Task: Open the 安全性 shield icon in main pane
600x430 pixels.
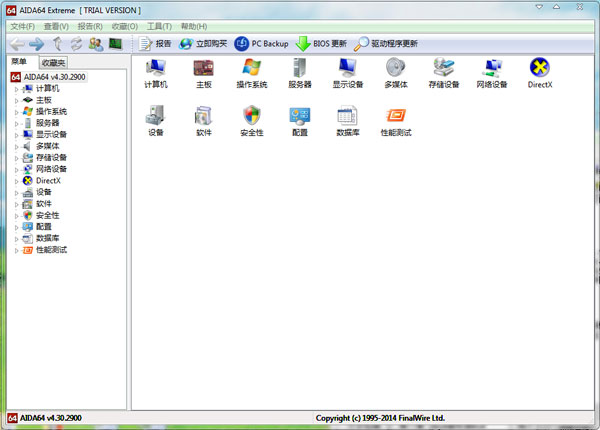Action: click(251, 121)
